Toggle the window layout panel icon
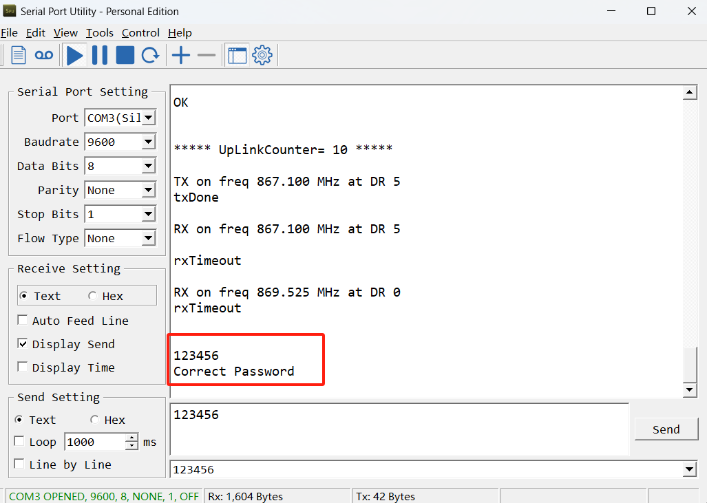This screenshot has height=503, width=707. (237, 55)
